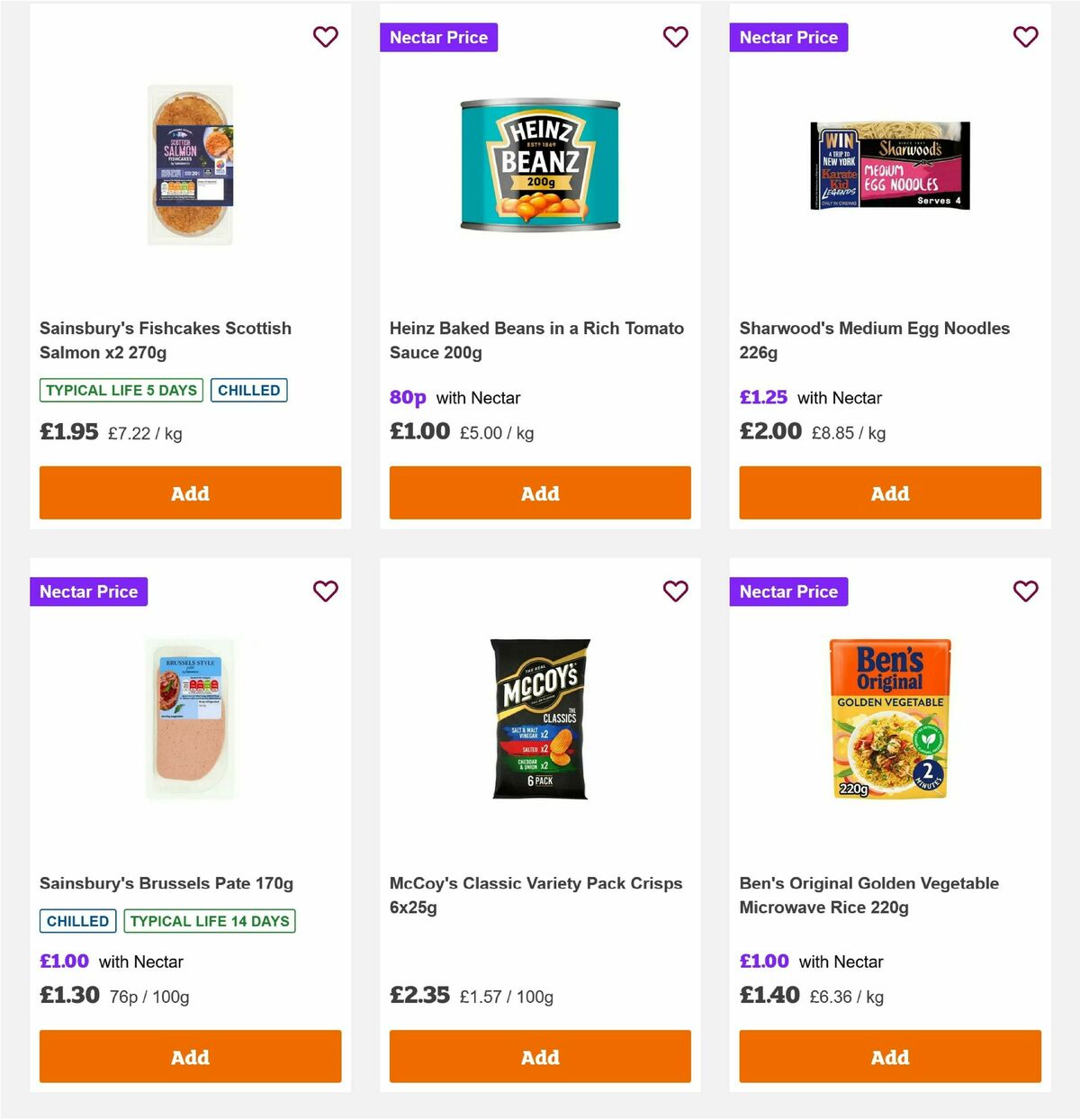Click the heart on Sainsbury's Brussels Pate
The width and height of the screenshot is (1080, 1120).
pos(325,592)
